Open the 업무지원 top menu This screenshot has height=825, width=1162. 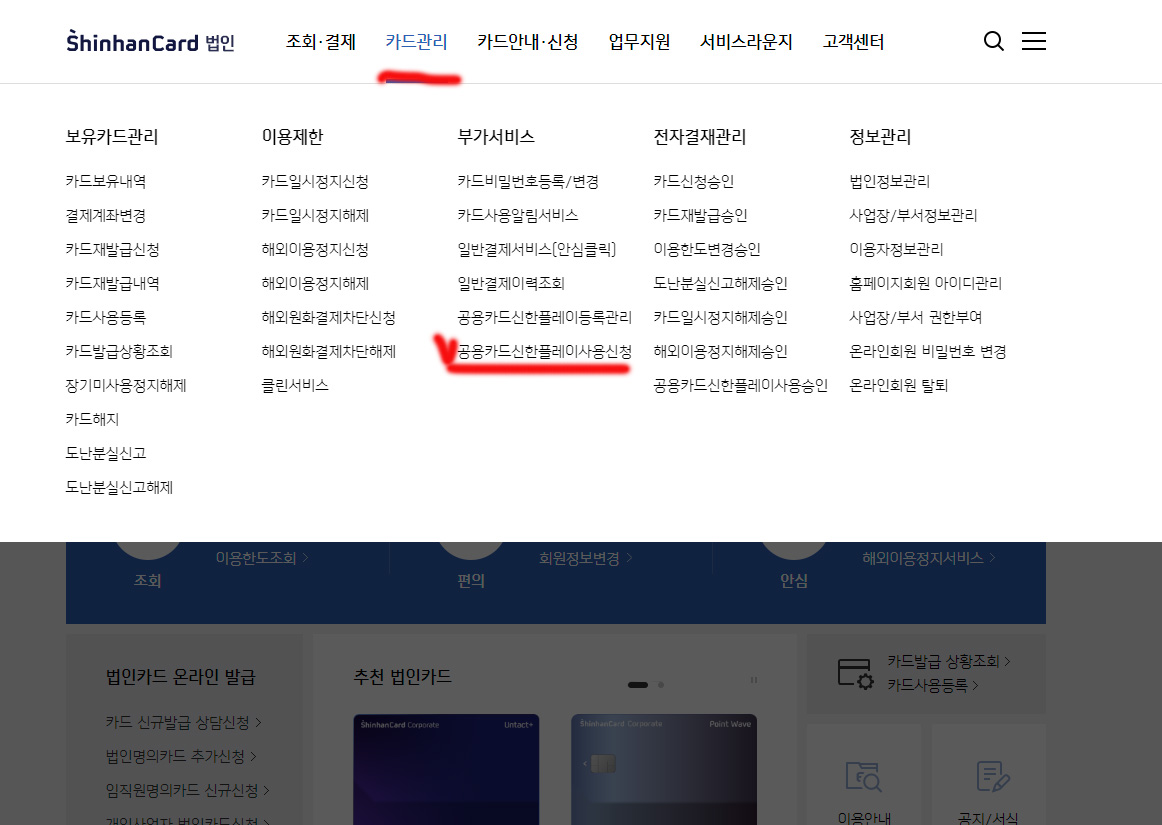click(640, 42)
